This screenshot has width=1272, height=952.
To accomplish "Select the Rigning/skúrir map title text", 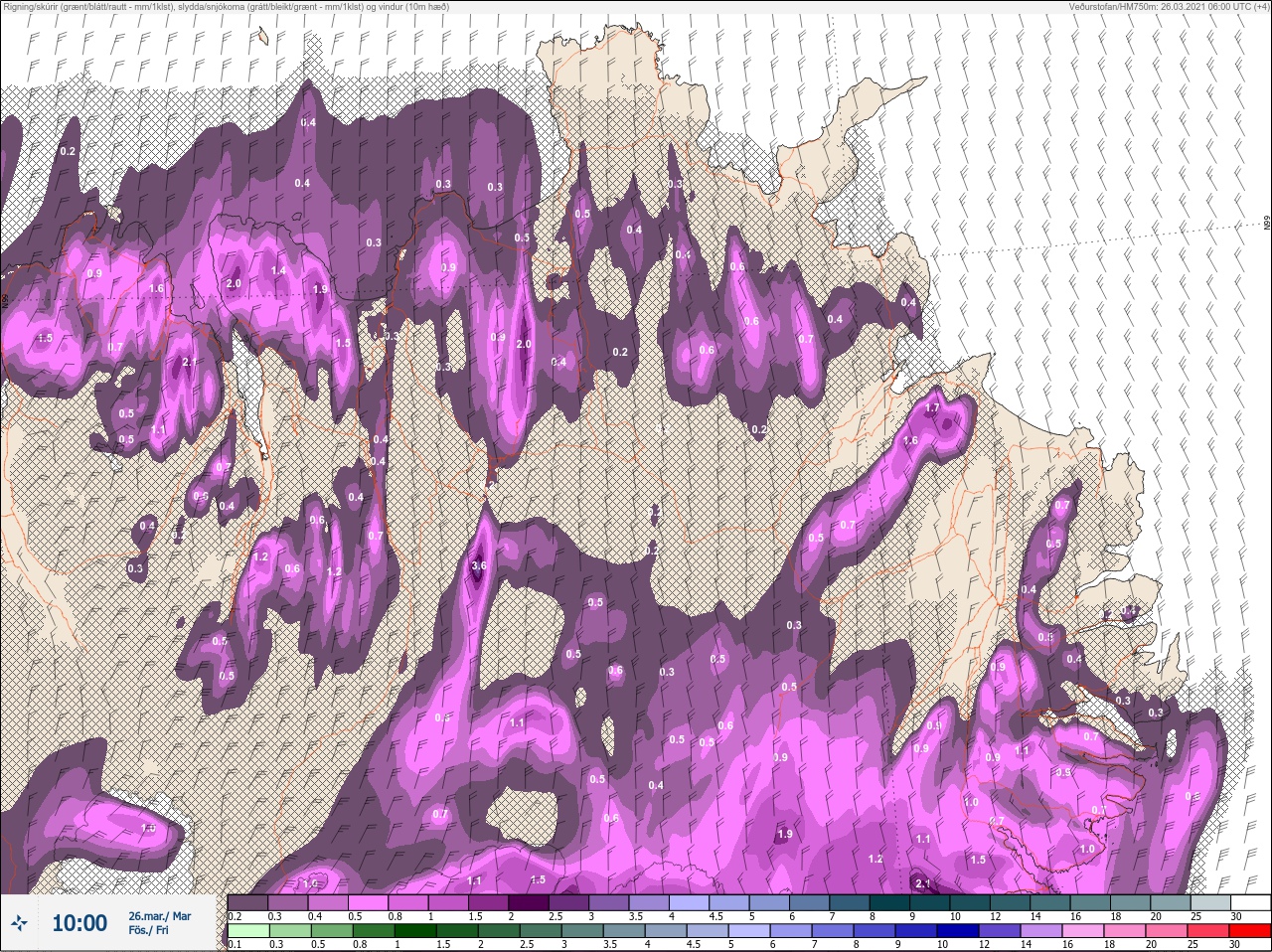I will [226, 7].
